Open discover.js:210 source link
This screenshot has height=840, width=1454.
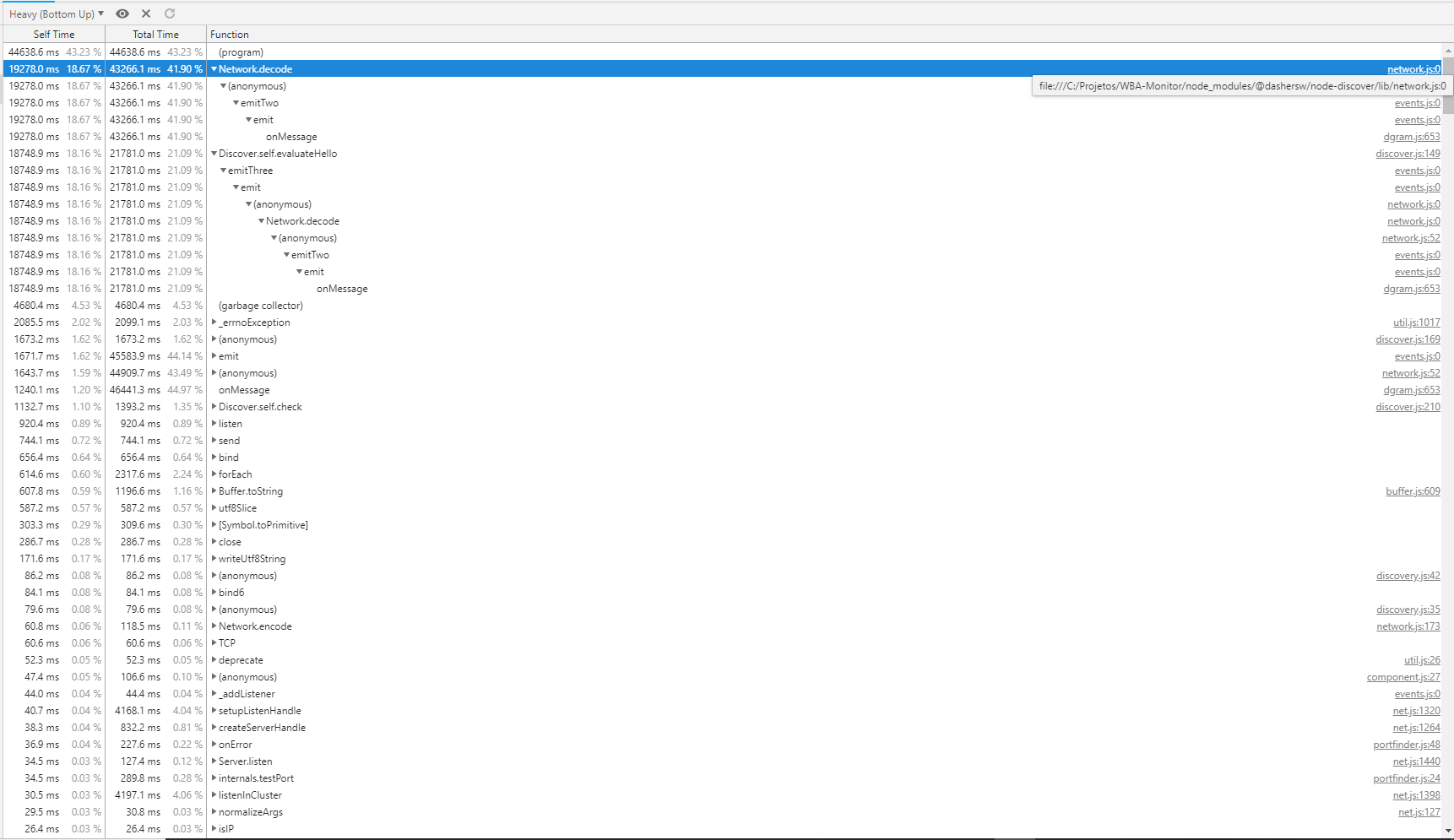coord(1408,407)
